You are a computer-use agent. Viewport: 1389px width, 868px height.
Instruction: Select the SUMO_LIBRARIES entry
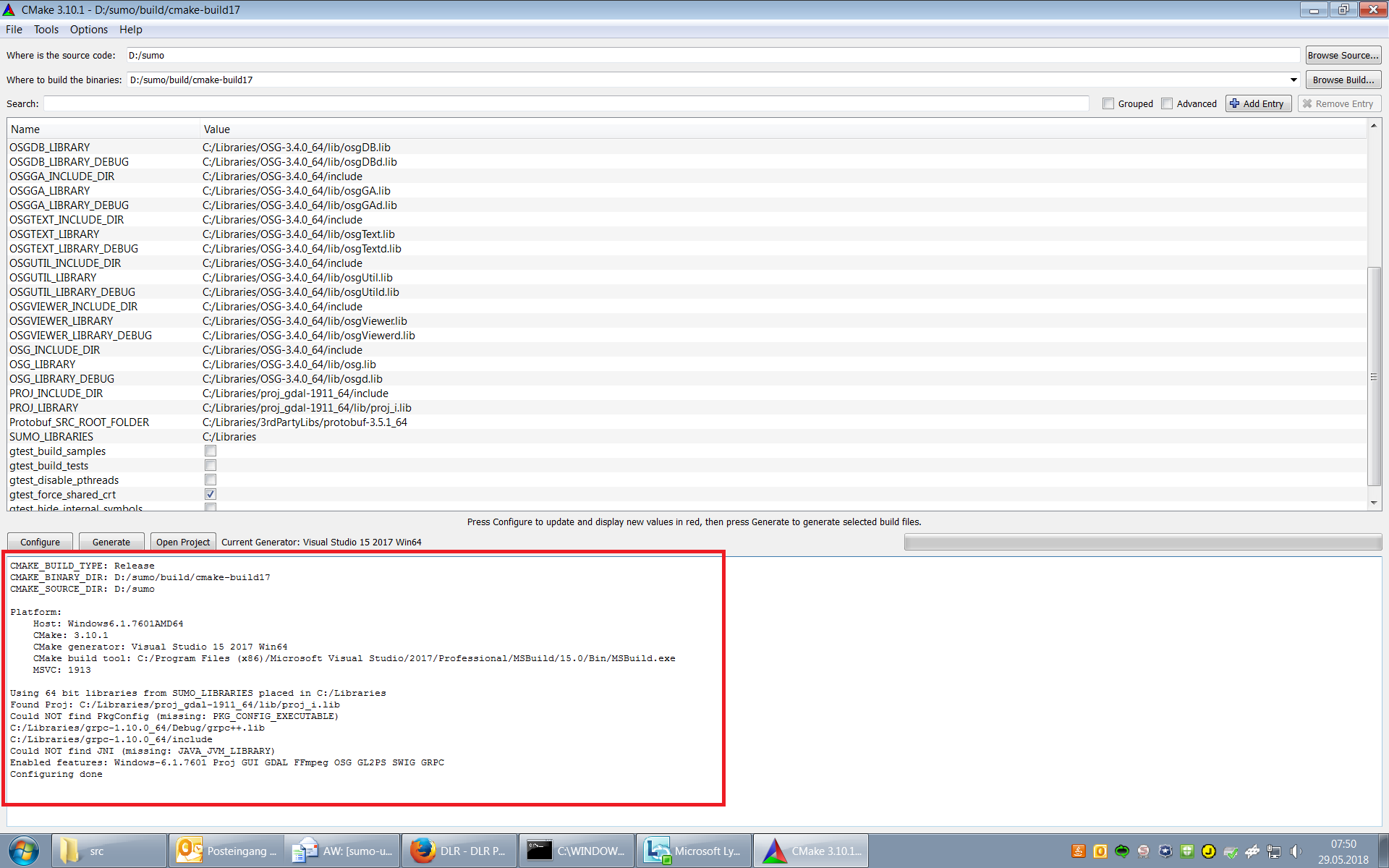point(51,437)
